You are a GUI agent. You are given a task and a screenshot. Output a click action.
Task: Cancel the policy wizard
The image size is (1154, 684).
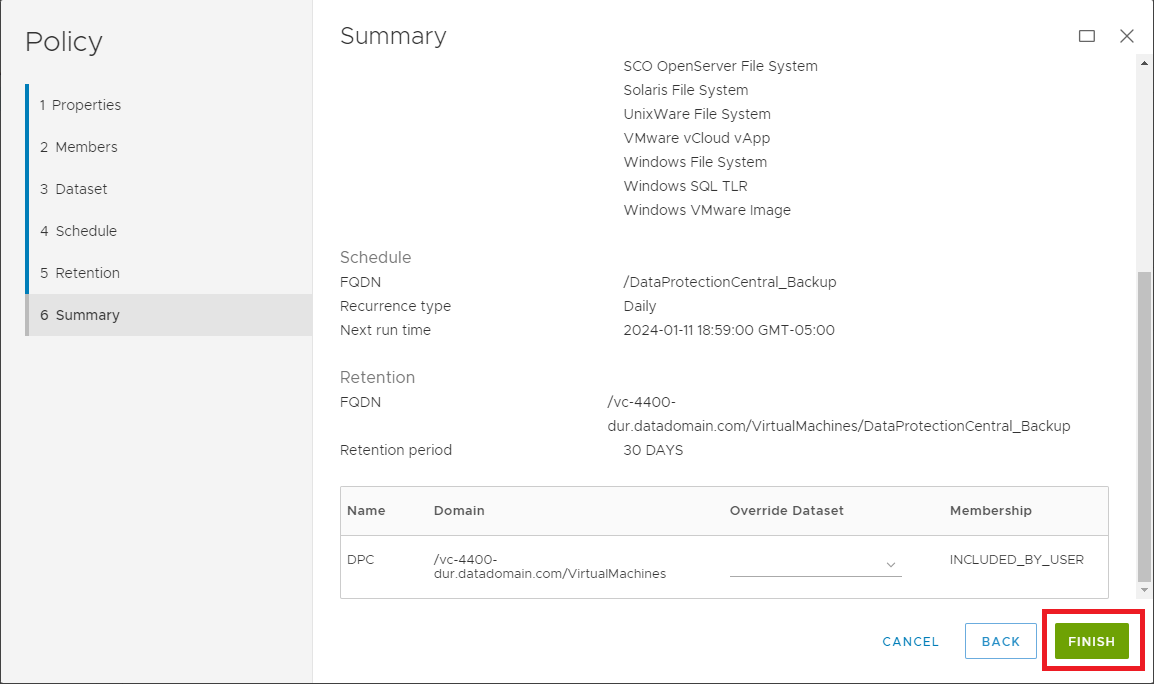point(910,642)
